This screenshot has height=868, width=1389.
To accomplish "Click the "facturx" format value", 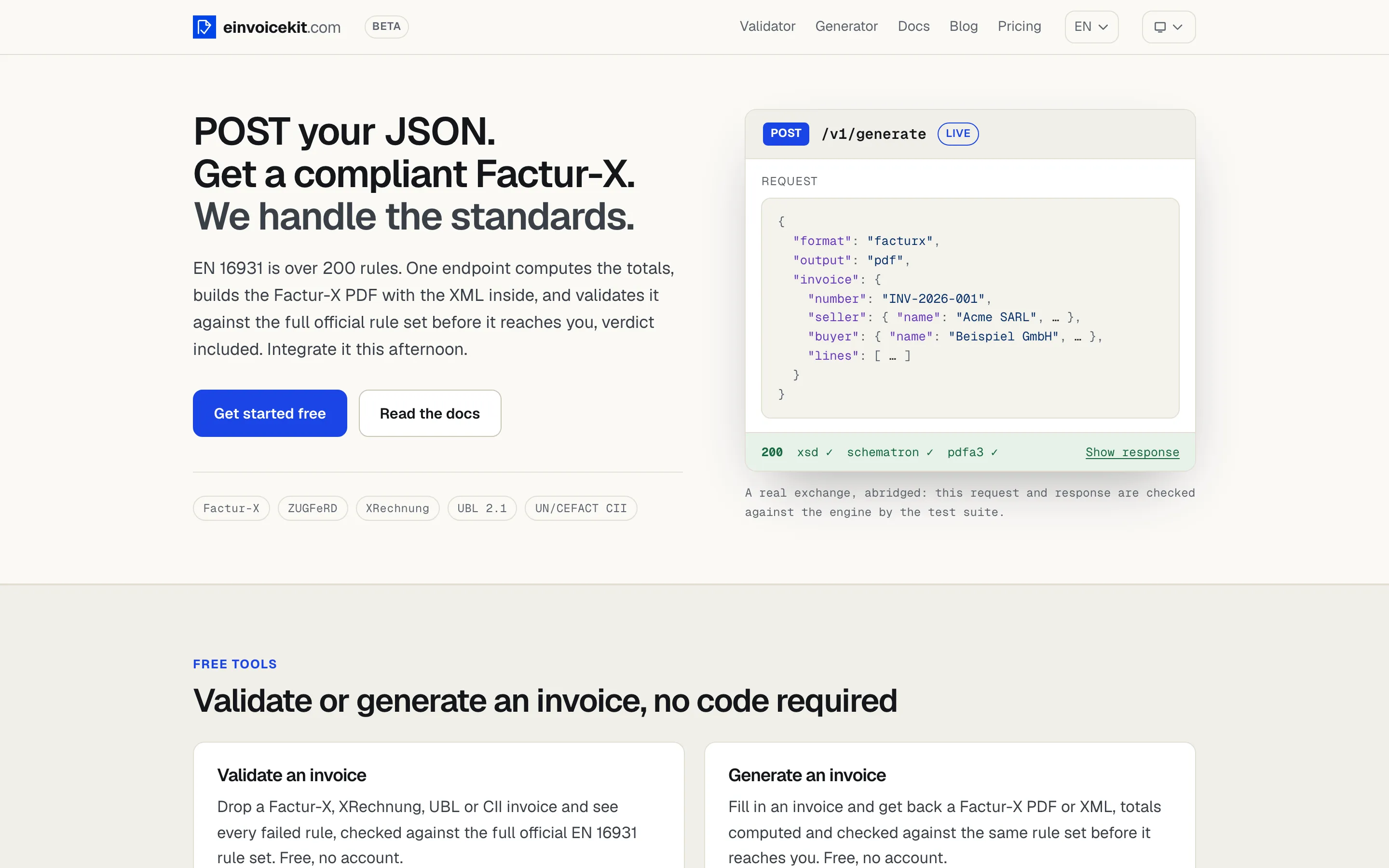I will [x=900, y=241].
